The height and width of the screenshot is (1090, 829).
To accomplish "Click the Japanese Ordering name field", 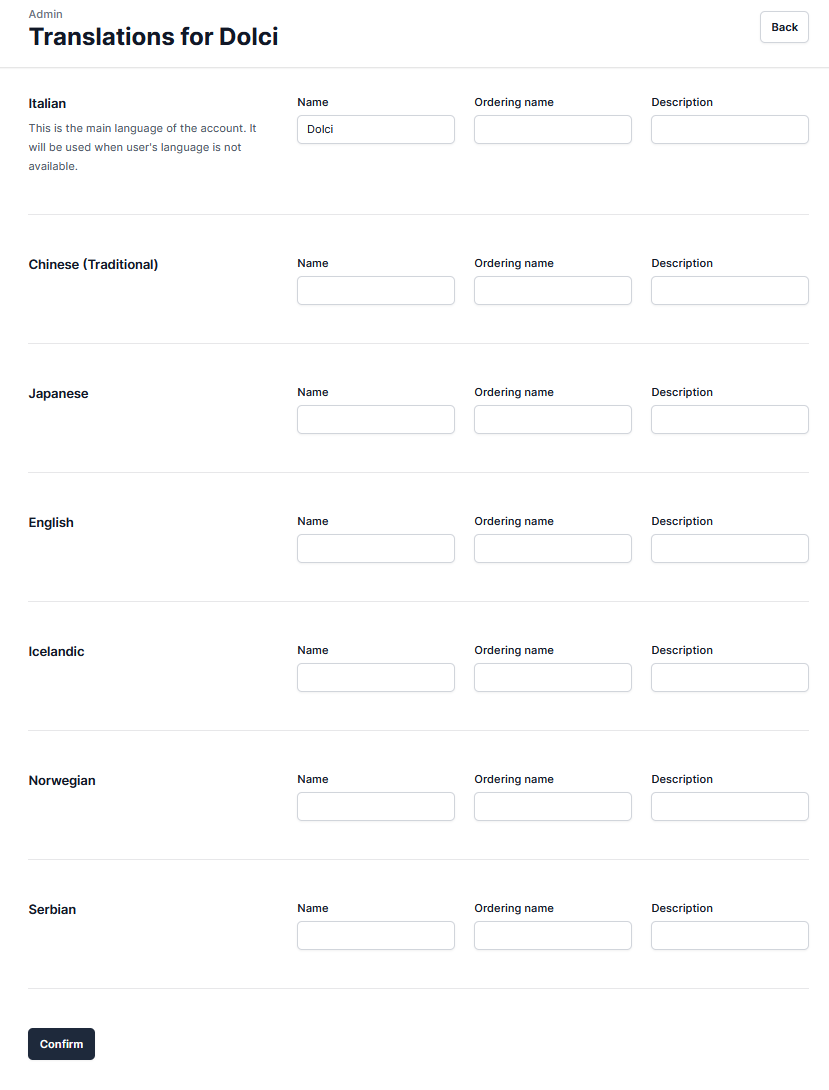I will (552, 419).
